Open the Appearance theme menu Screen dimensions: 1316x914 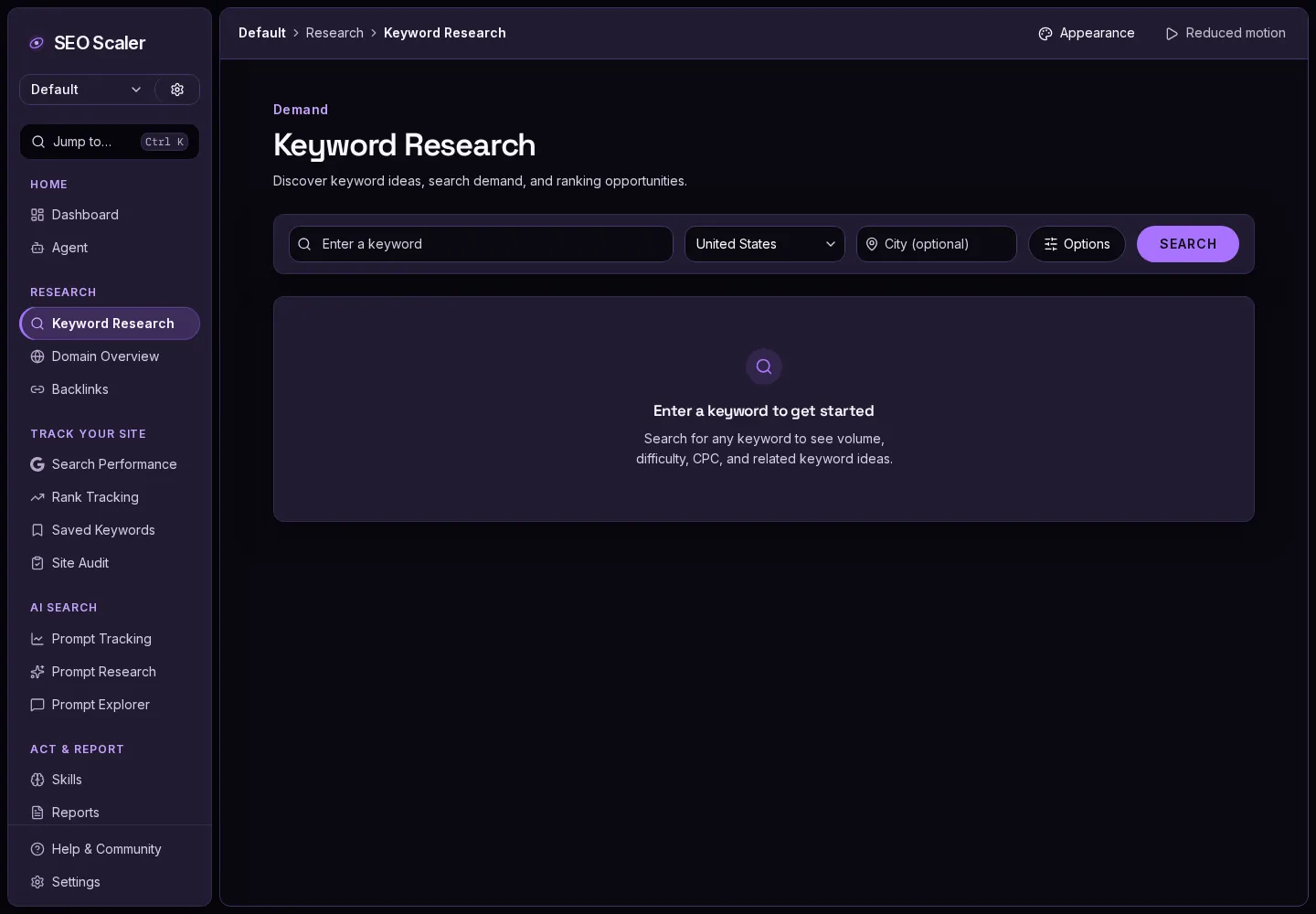coord(1087,33)
